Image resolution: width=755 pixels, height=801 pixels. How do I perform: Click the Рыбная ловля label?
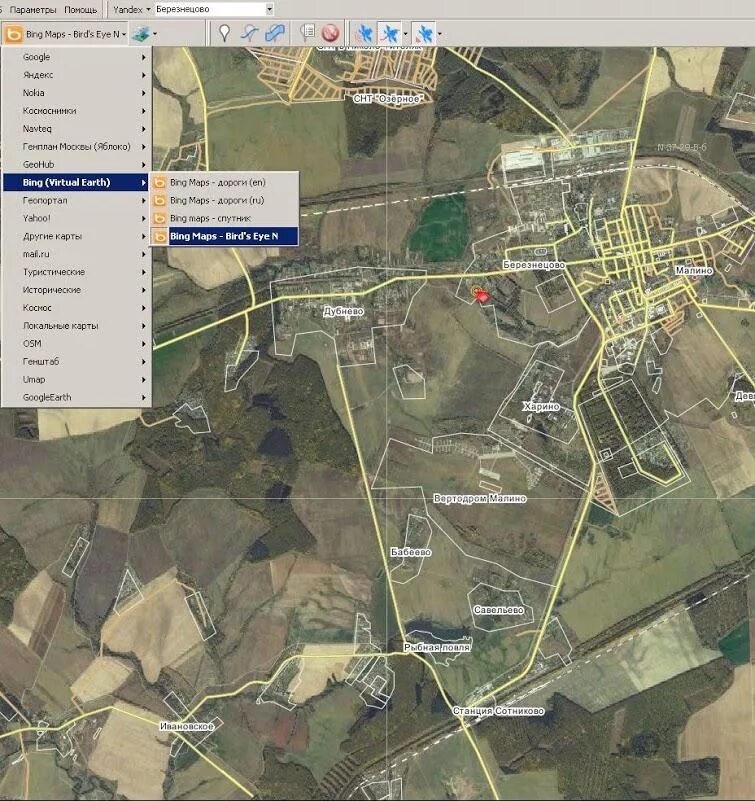click(x=437, y=647)
